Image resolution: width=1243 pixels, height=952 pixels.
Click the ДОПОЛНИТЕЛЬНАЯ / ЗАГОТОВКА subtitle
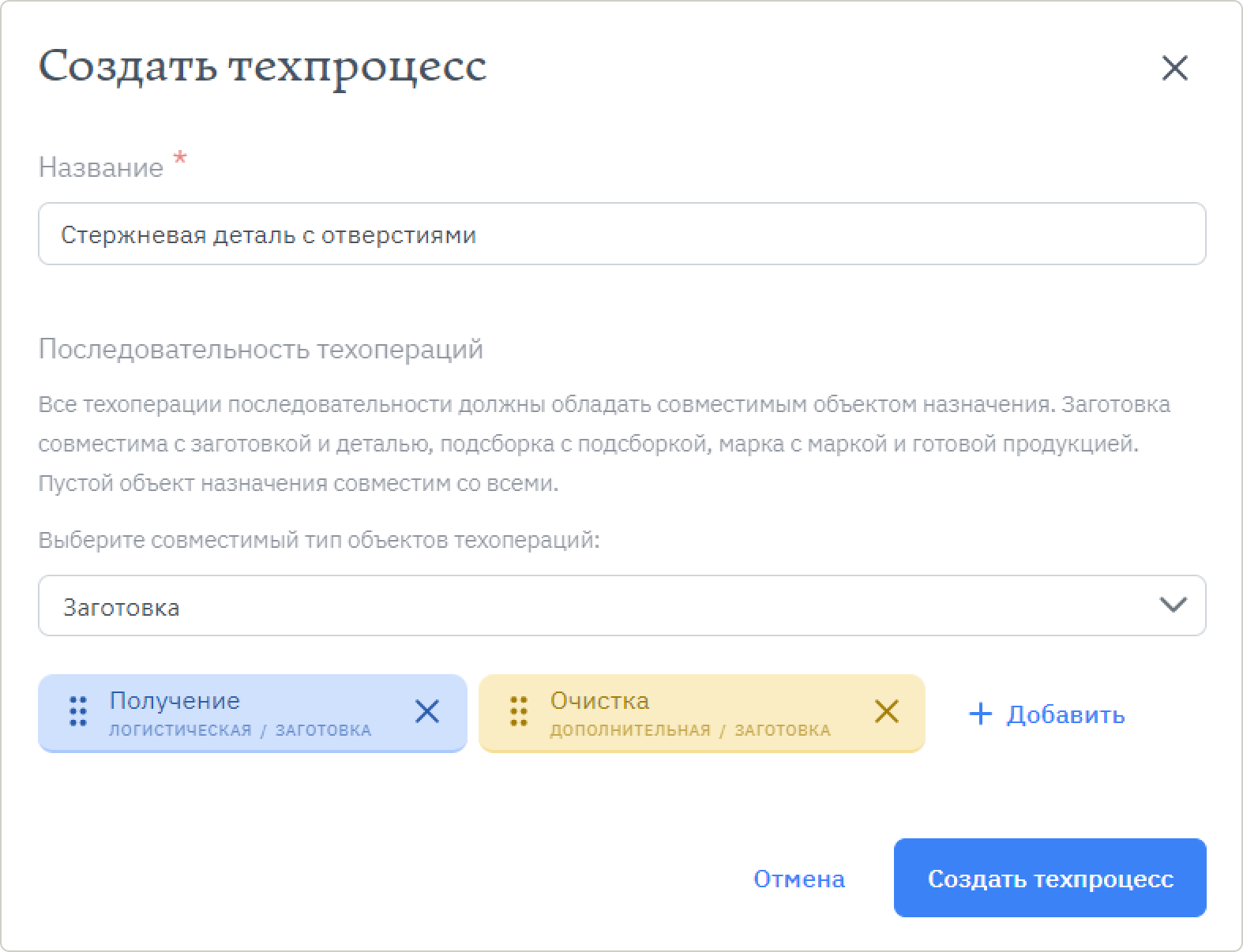[690, 730]
